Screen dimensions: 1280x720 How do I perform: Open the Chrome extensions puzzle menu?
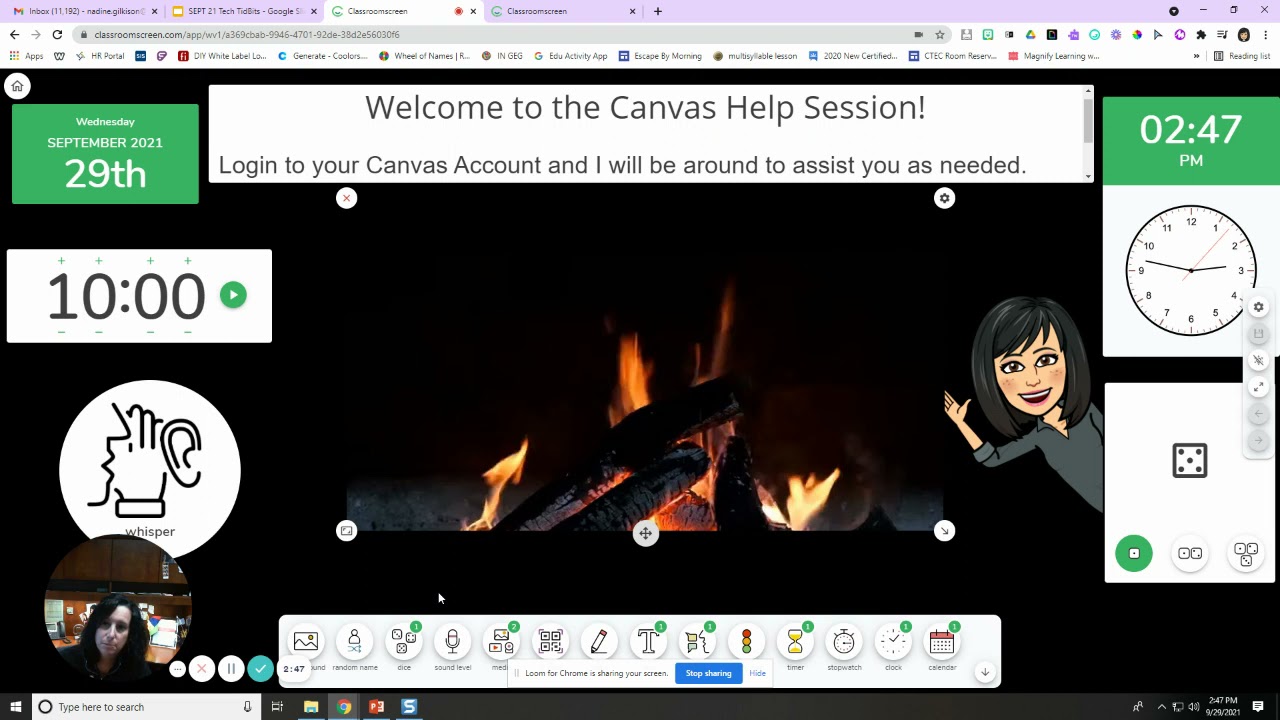click(x=1201, y=34)
